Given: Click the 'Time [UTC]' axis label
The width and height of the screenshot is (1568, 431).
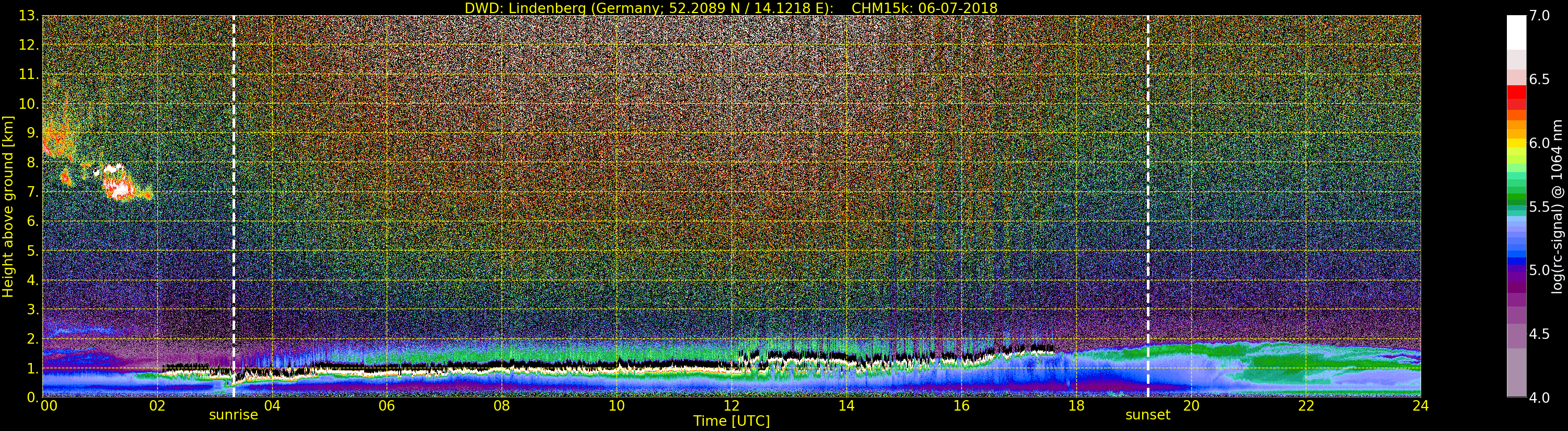Looking at the screenshot, I should 731,421.
